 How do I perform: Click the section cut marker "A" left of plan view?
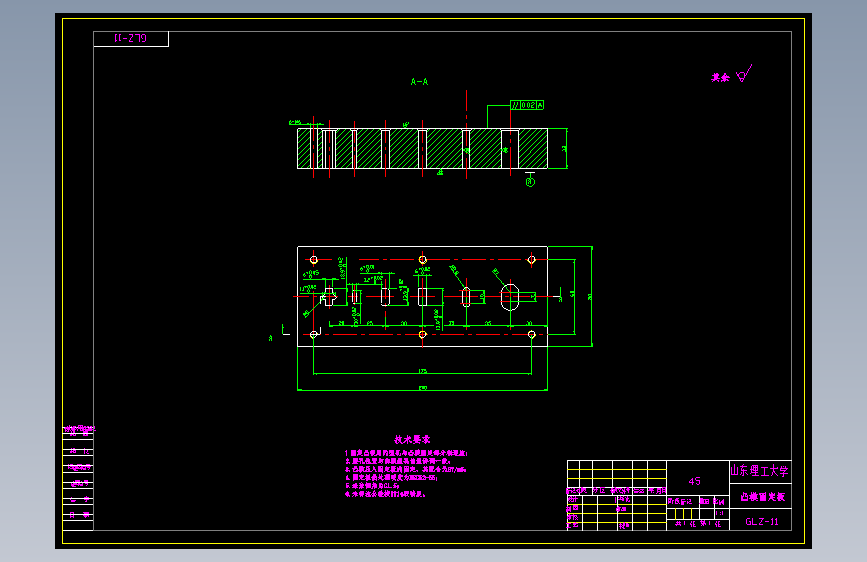click(x=271, y=338)
